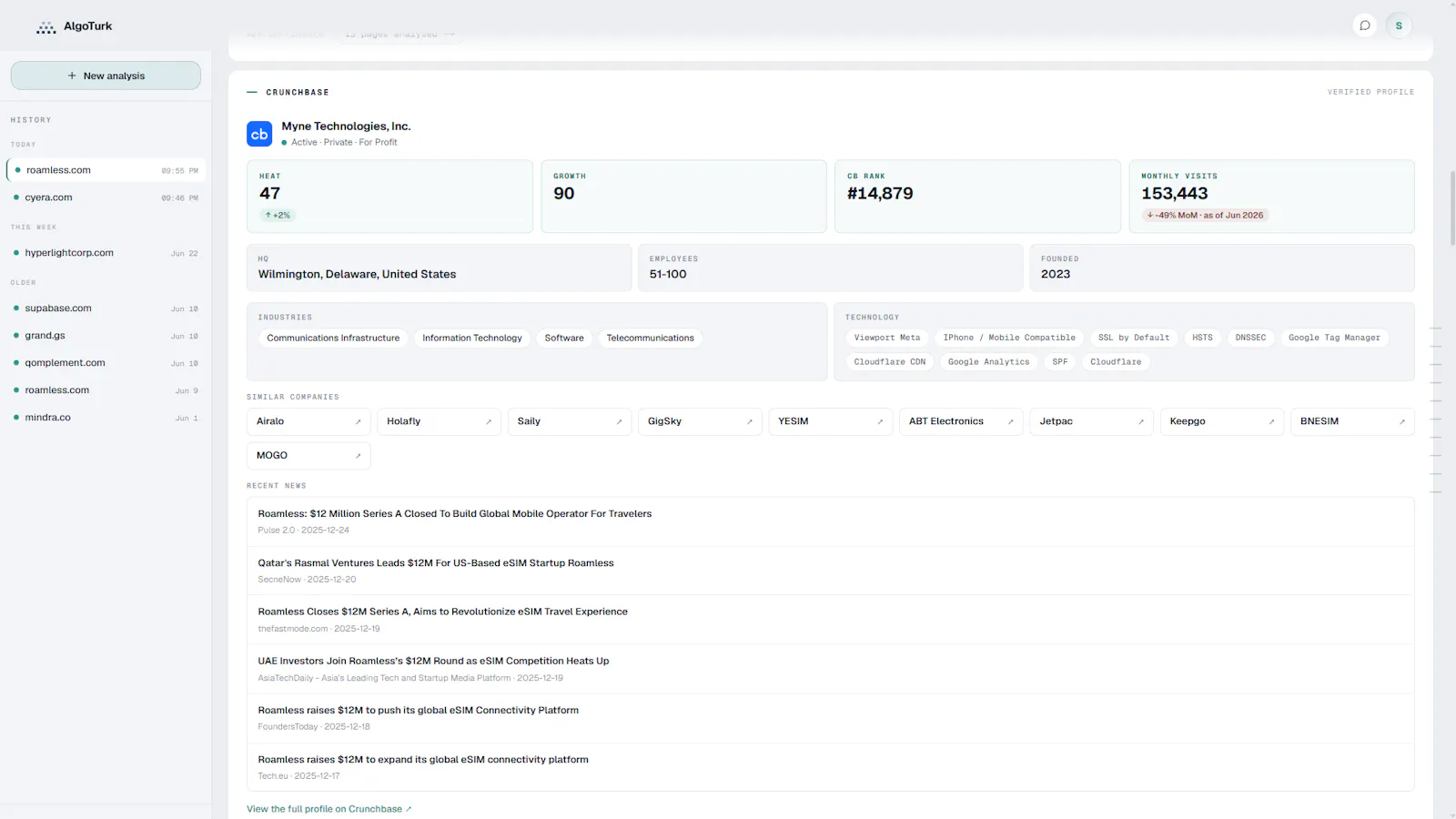
Task: Click the Myne Technologies, Inc. company name
Action: [x=346, y=126]
